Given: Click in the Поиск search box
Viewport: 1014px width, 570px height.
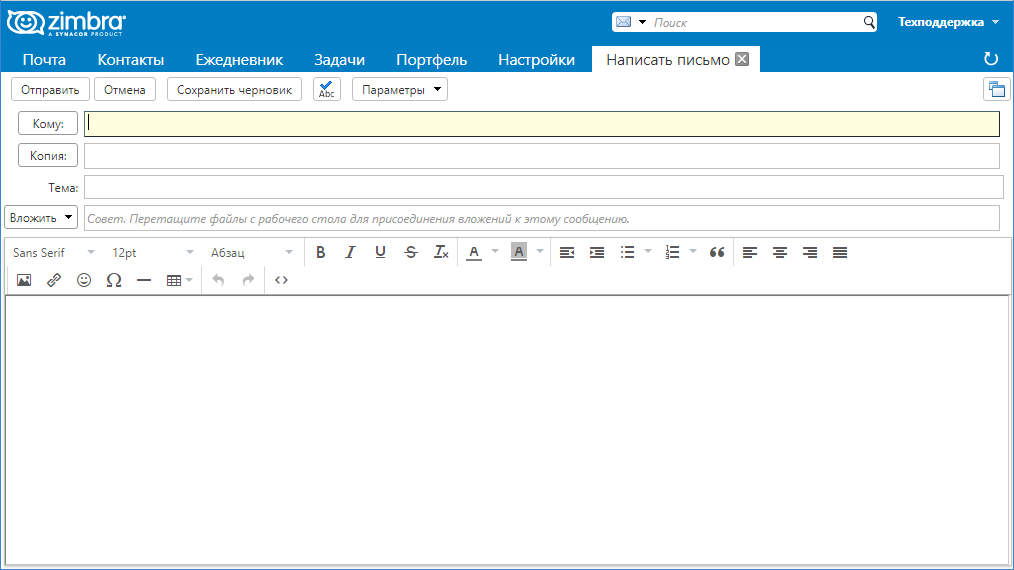Looking at the screenshot, I should point(755,22).
